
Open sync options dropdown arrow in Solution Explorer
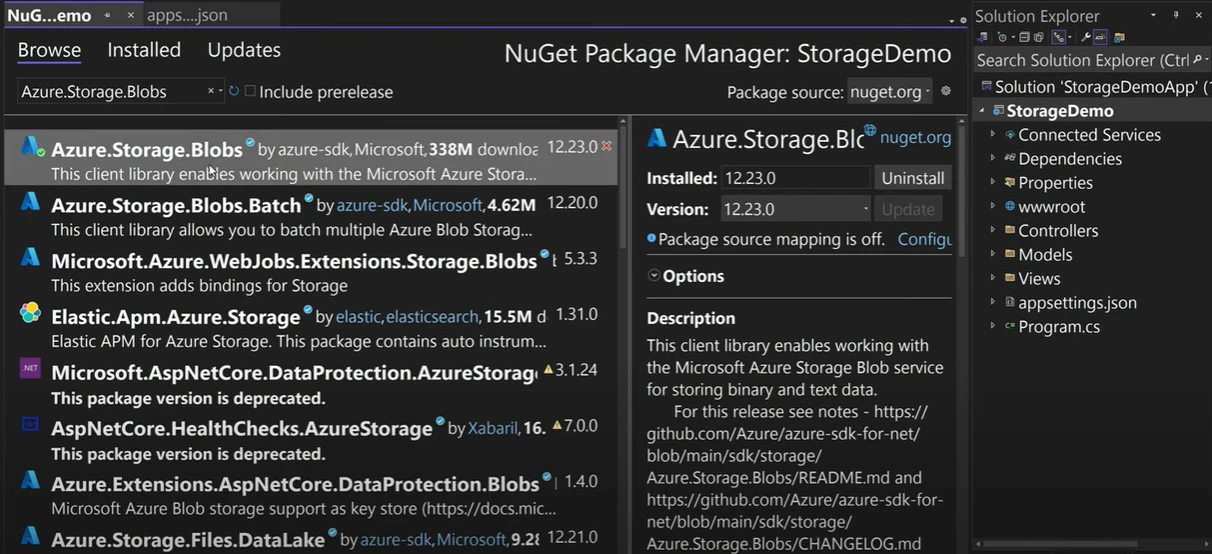point(1070,37)
